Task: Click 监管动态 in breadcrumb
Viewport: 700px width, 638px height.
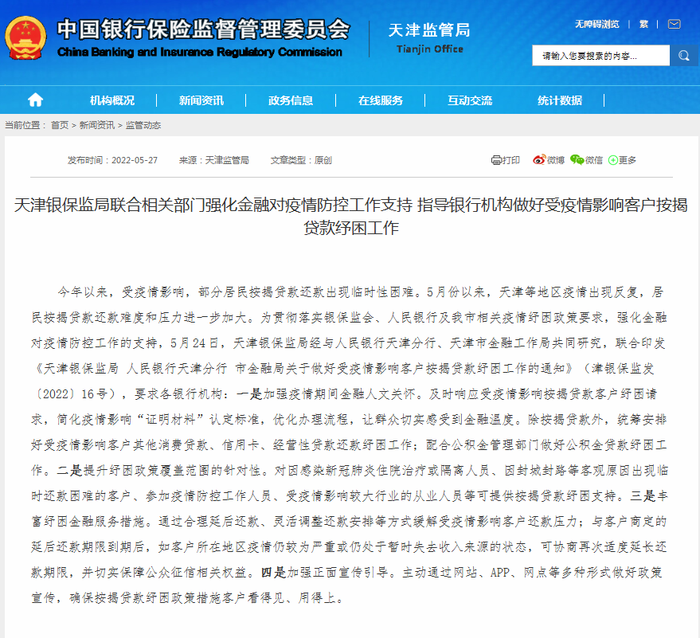Action: 143,125
